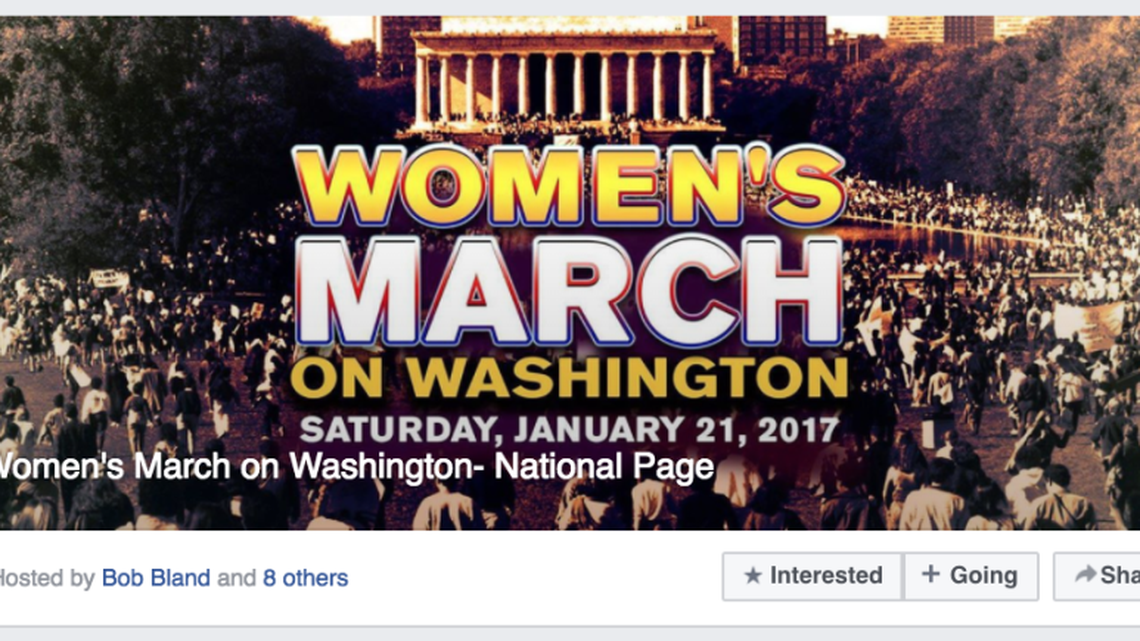Mark yourself as Interested in the event
This screenshot has width=1140, height=641.
pos(812,576)
